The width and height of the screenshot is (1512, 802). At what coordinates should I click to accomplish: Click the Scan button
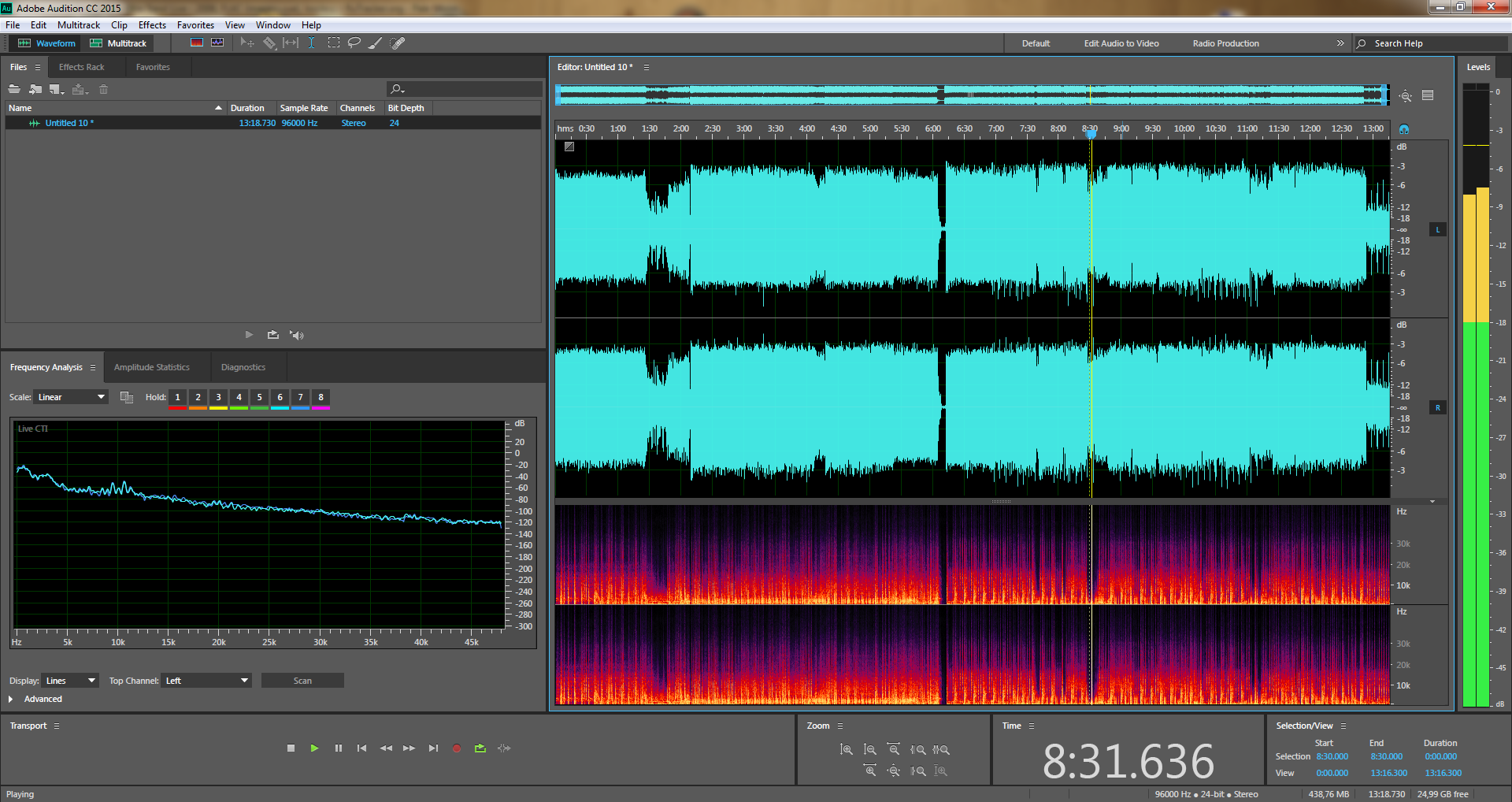302,681
